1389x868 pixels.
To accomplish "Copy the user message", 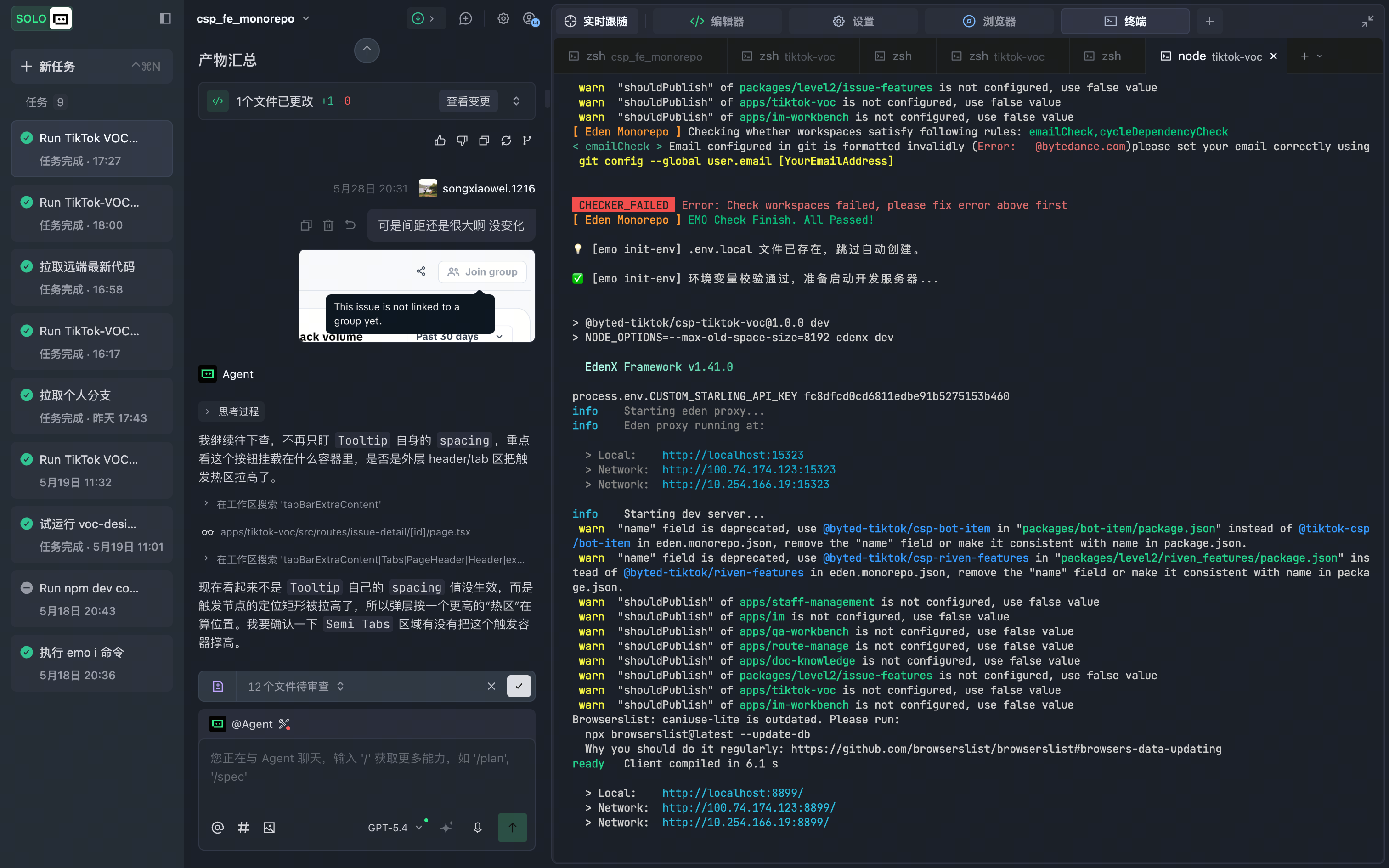I will click(x=306, y=225).
